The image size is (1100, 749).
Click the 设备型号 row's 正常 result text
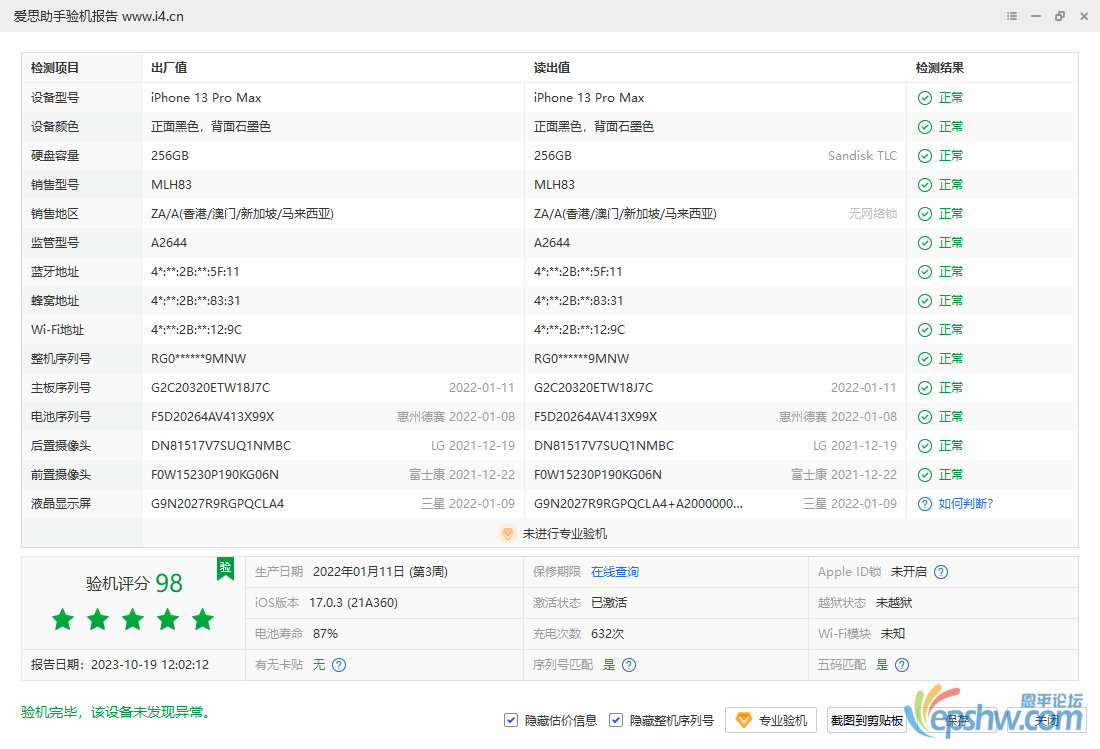point(951,97)
